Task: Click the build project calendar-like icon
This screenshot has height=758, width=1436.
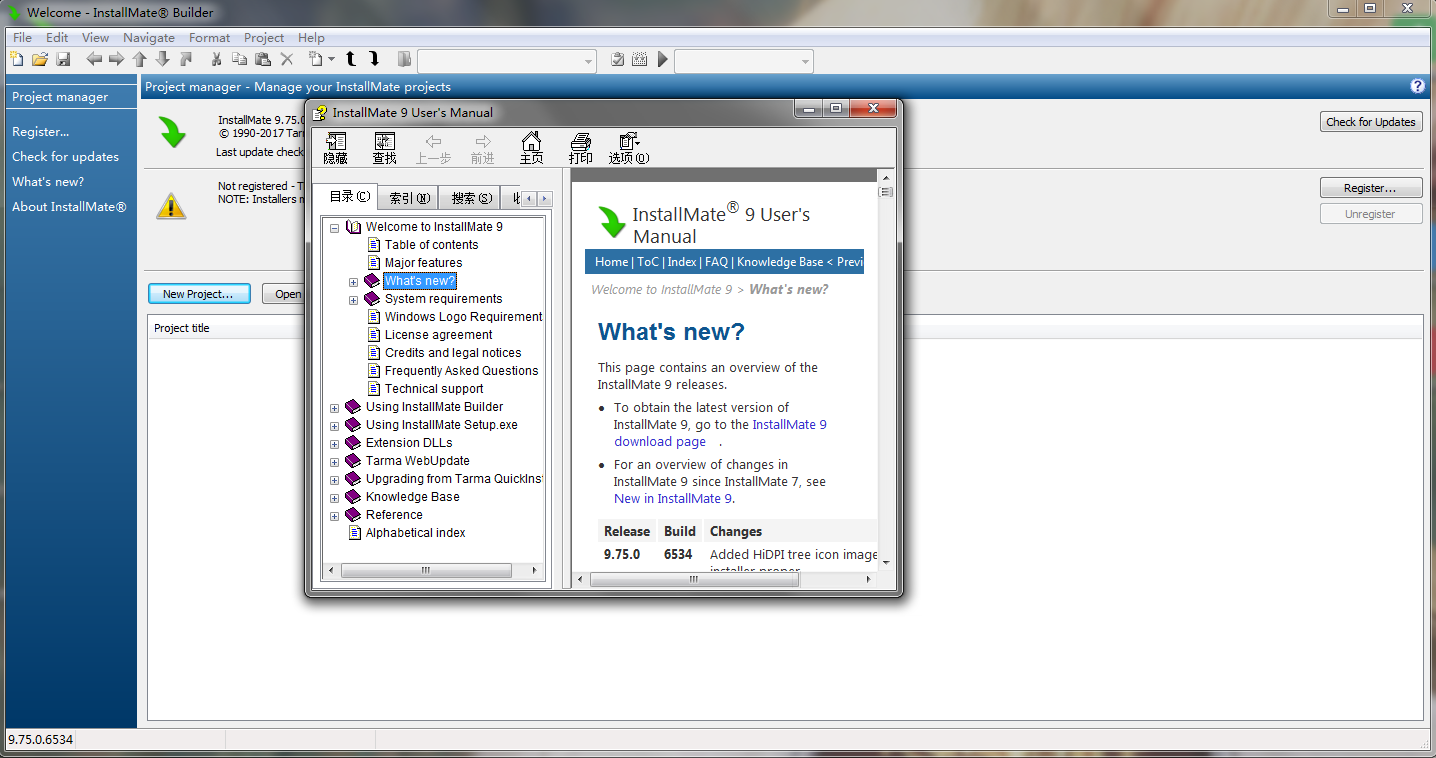Action: tap(640, 60)
